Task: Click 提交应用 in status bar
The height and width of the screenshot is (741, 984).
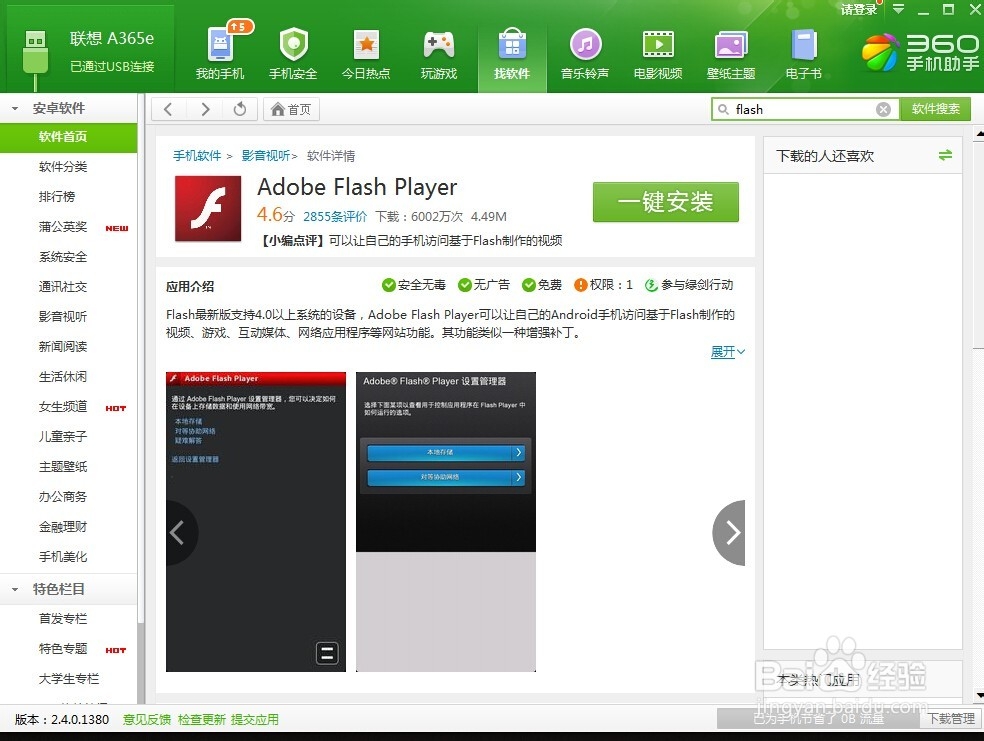Action: pyautogui.click(x=254, y=720)
